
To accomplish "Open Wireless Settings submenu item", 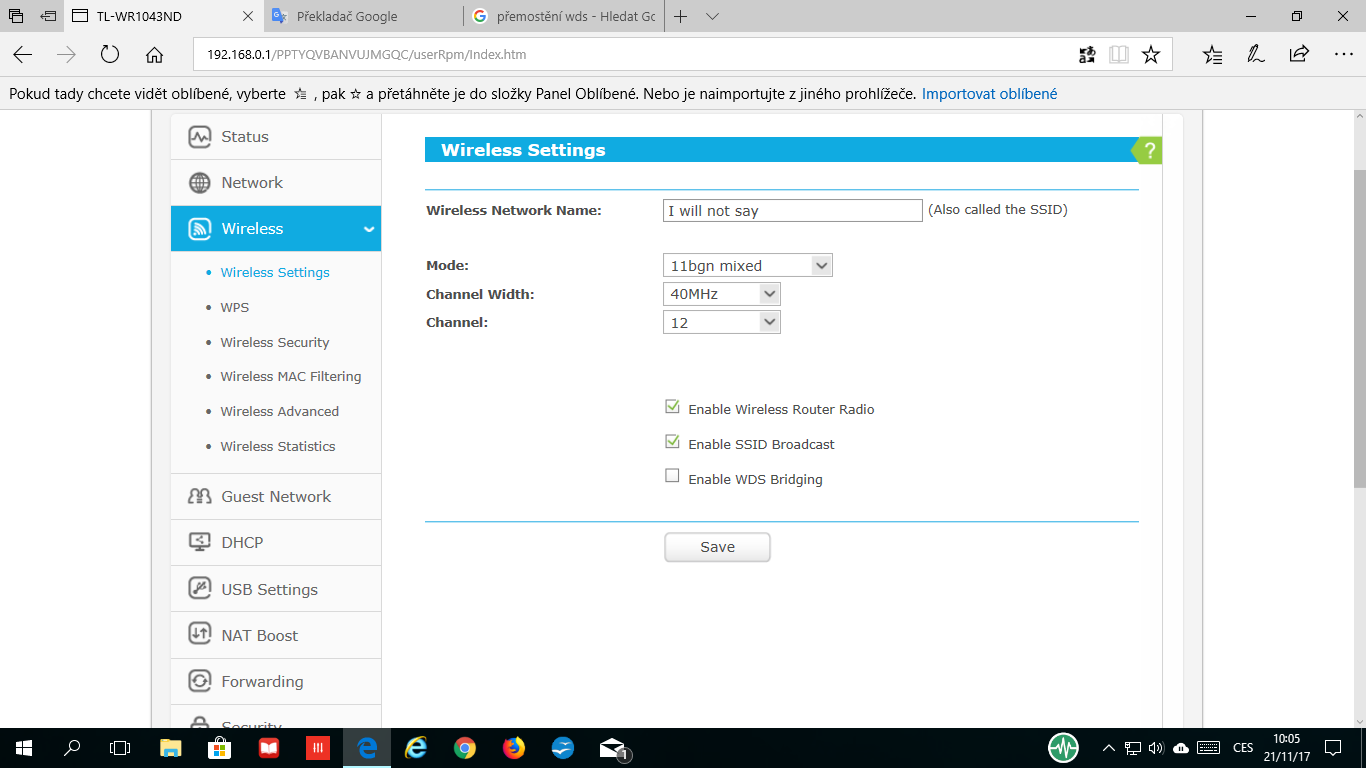I will click(275, 272).
